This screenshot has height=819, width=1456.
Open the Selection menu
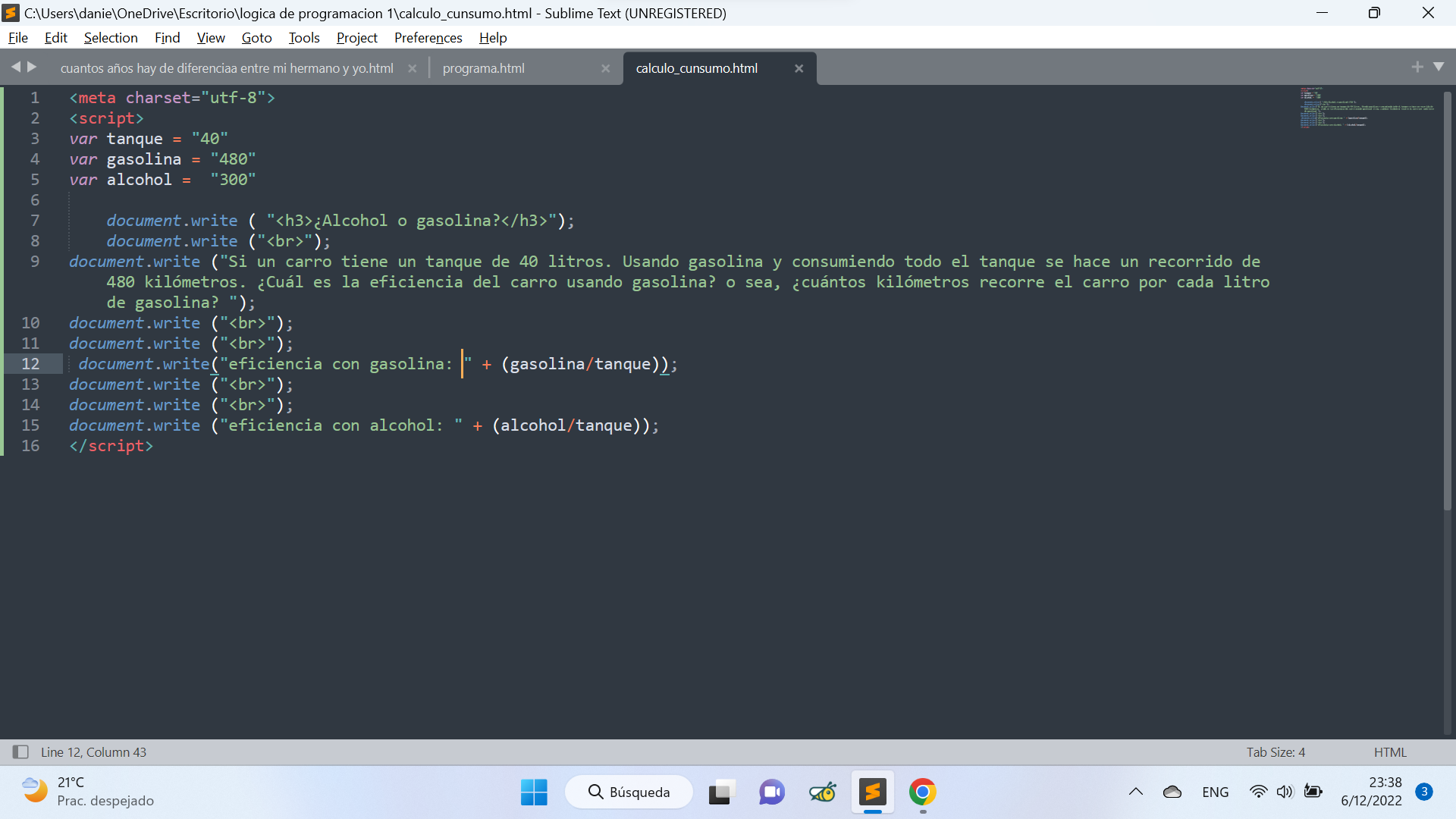111,38
